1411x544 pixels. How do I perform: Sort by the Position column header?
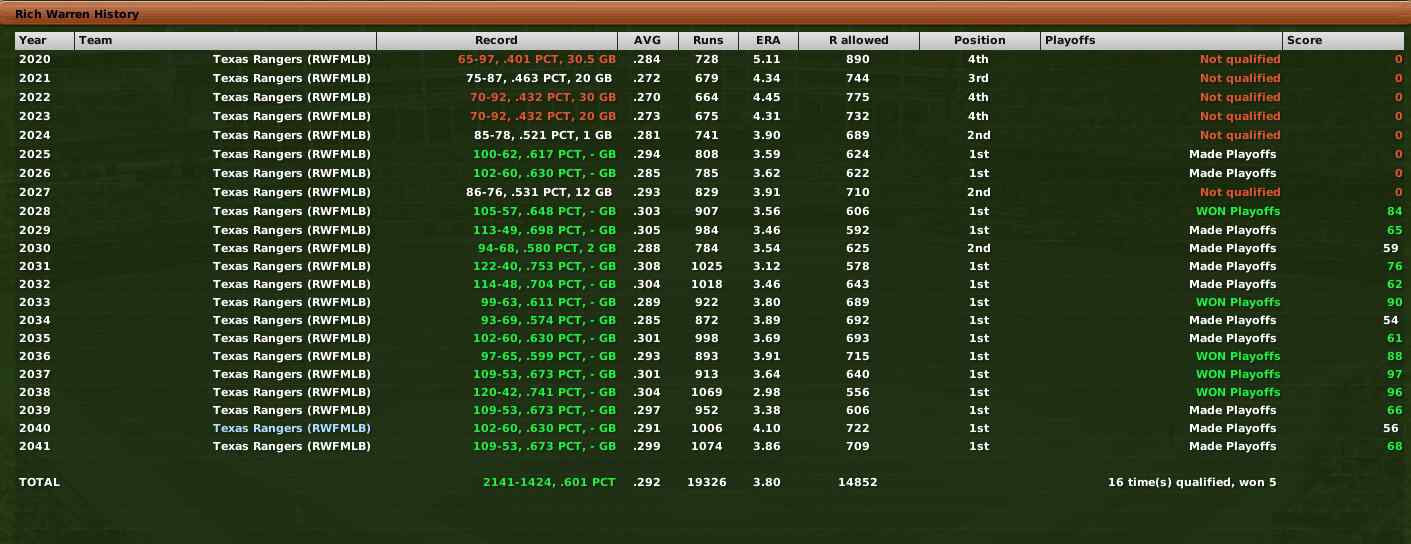[980, 40]
